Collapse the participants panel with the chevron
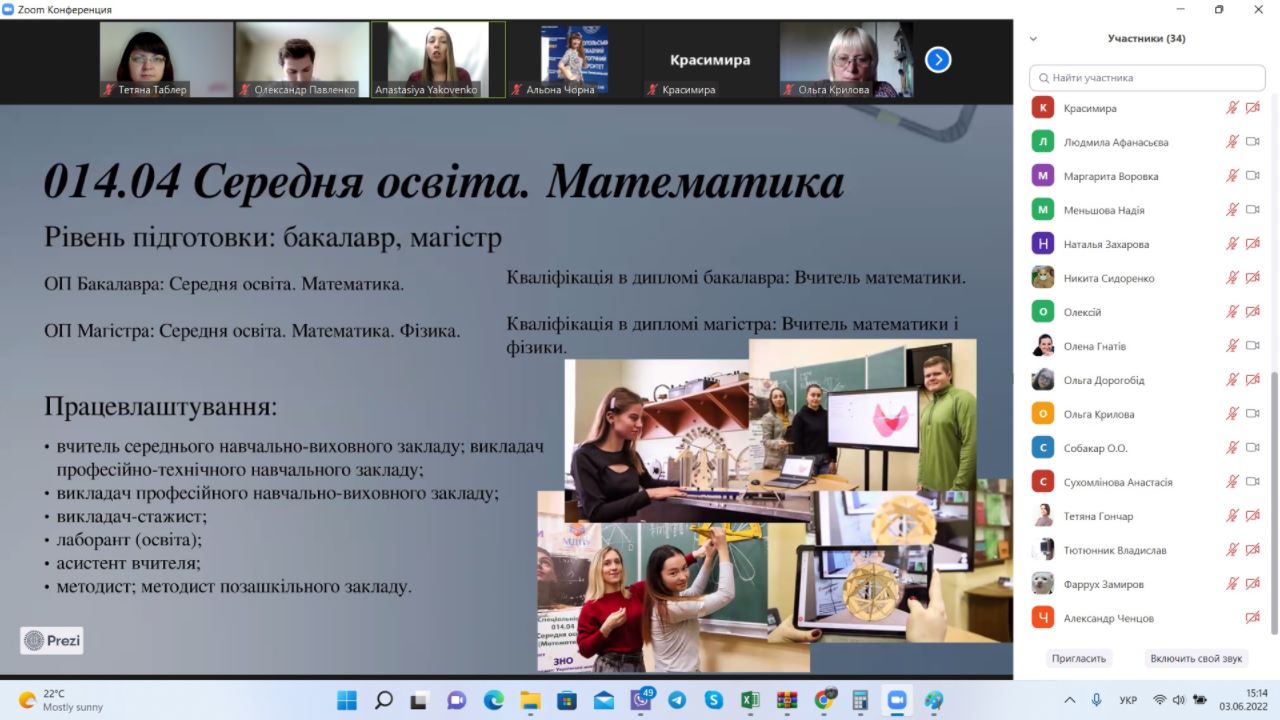 pos(1033,39)
